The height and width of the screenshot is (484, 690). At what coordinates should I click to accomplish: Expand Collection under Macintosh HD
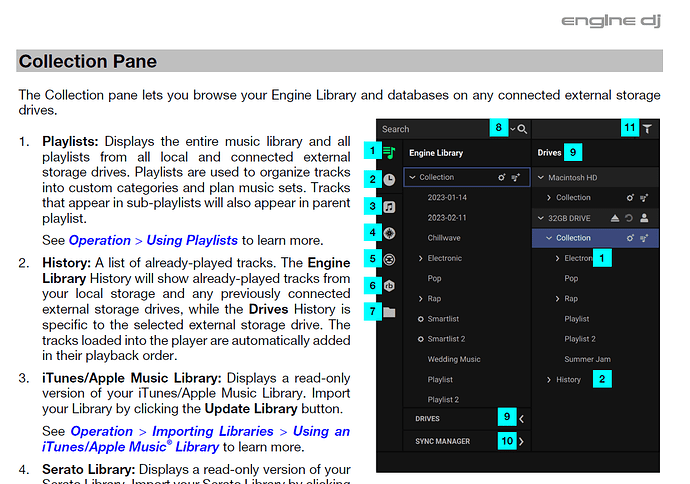coord(549,198)
